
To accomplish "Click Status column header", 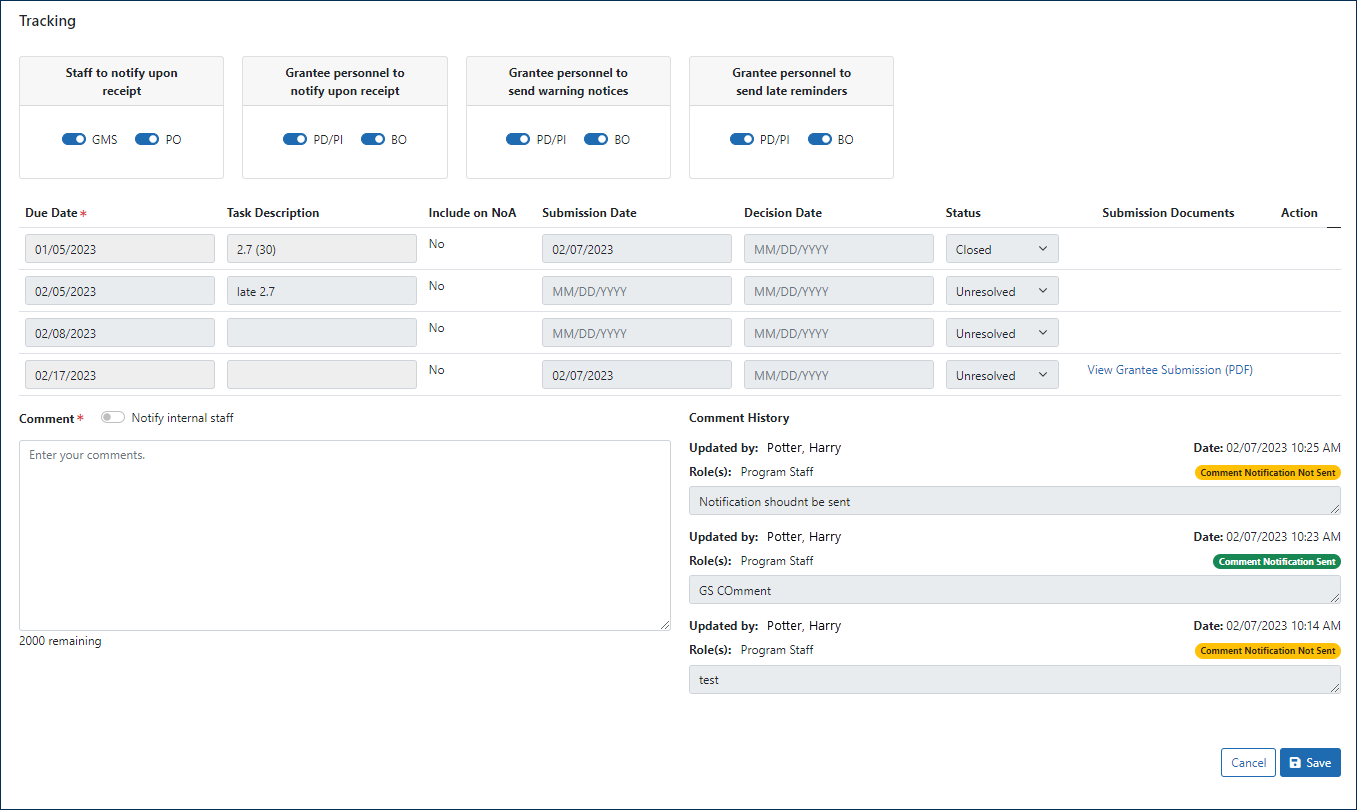I will pyautogui.click(x=963, y=213).
